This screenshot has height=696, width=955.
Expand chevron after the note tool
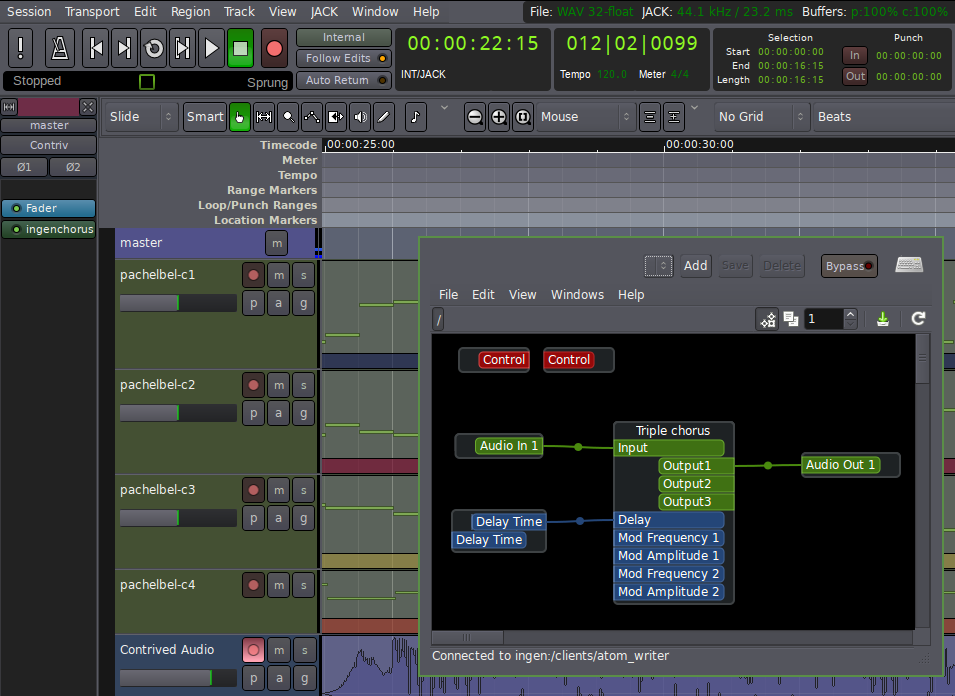coord(445,108)
